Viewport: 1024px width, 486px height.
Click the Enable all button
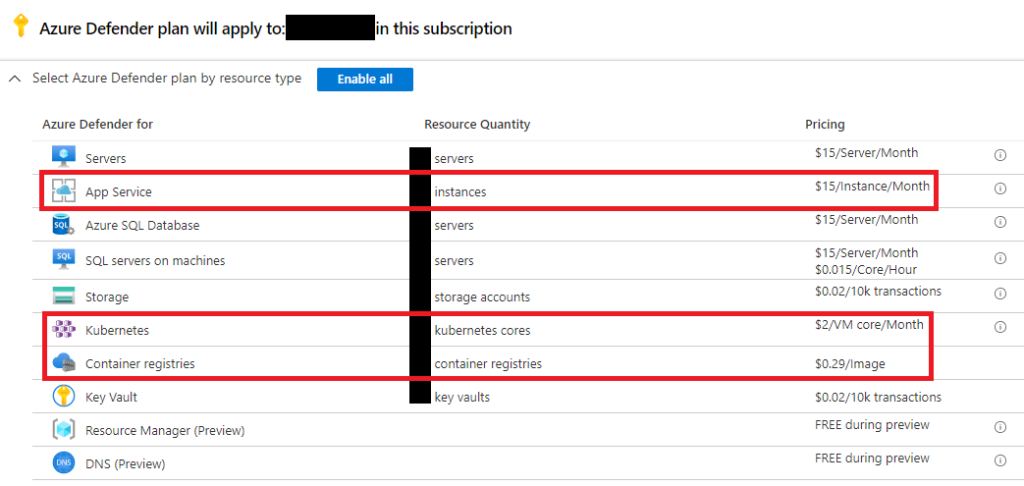pos(365,79)
